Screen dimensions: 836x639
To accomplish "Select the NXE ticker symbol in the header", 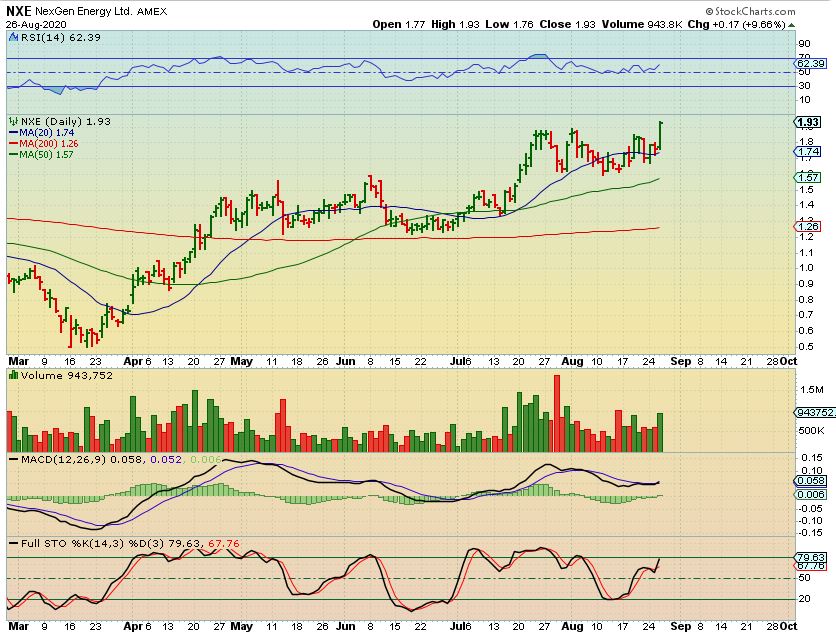I will (x=19, y=11).
